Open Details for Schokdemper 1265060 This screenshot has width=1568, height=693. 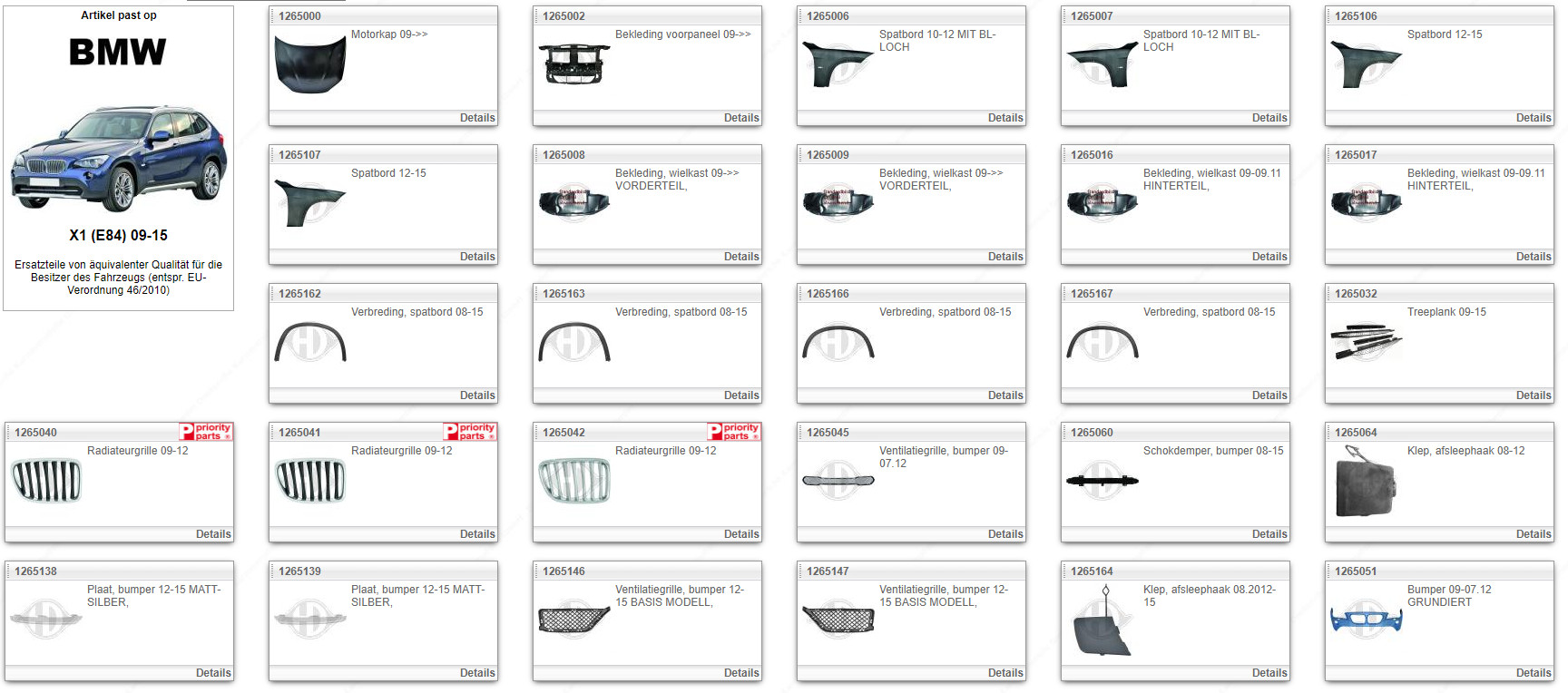point(1269,534)
